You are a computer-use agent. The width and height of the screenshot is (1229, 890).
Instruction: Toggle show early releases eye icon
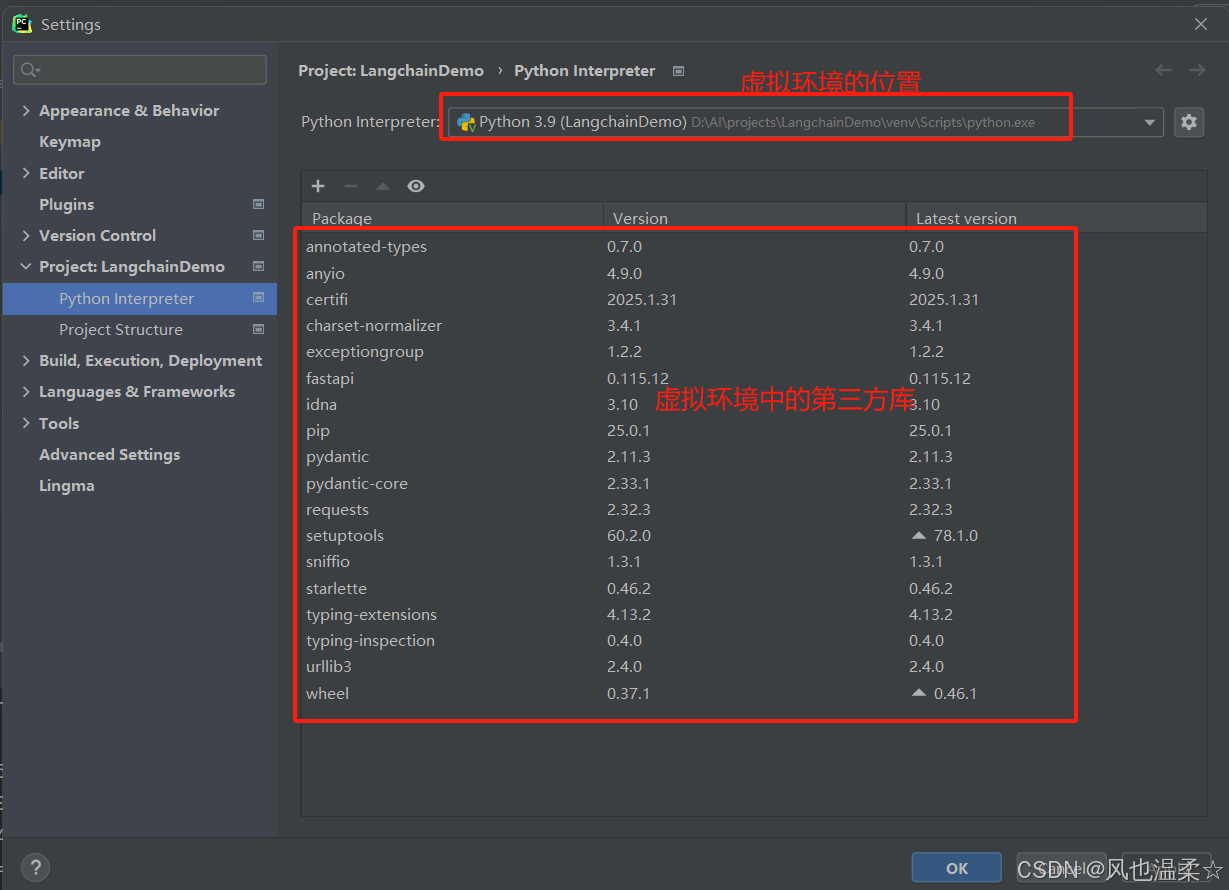[416, 186]
